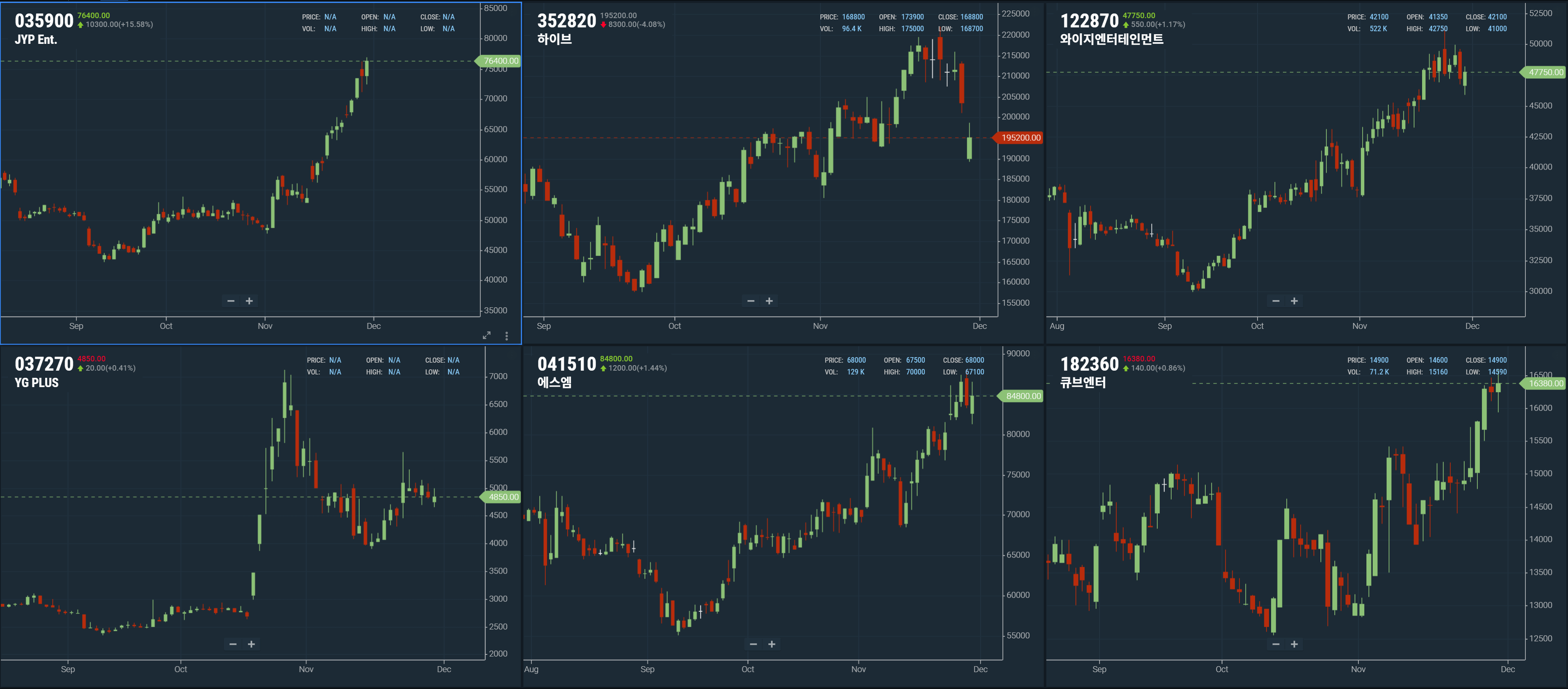The height and width of the screenshot is (689, 1568).
Task: Zoom in on the JYP Ent. chart
Action: click(249, 301)
